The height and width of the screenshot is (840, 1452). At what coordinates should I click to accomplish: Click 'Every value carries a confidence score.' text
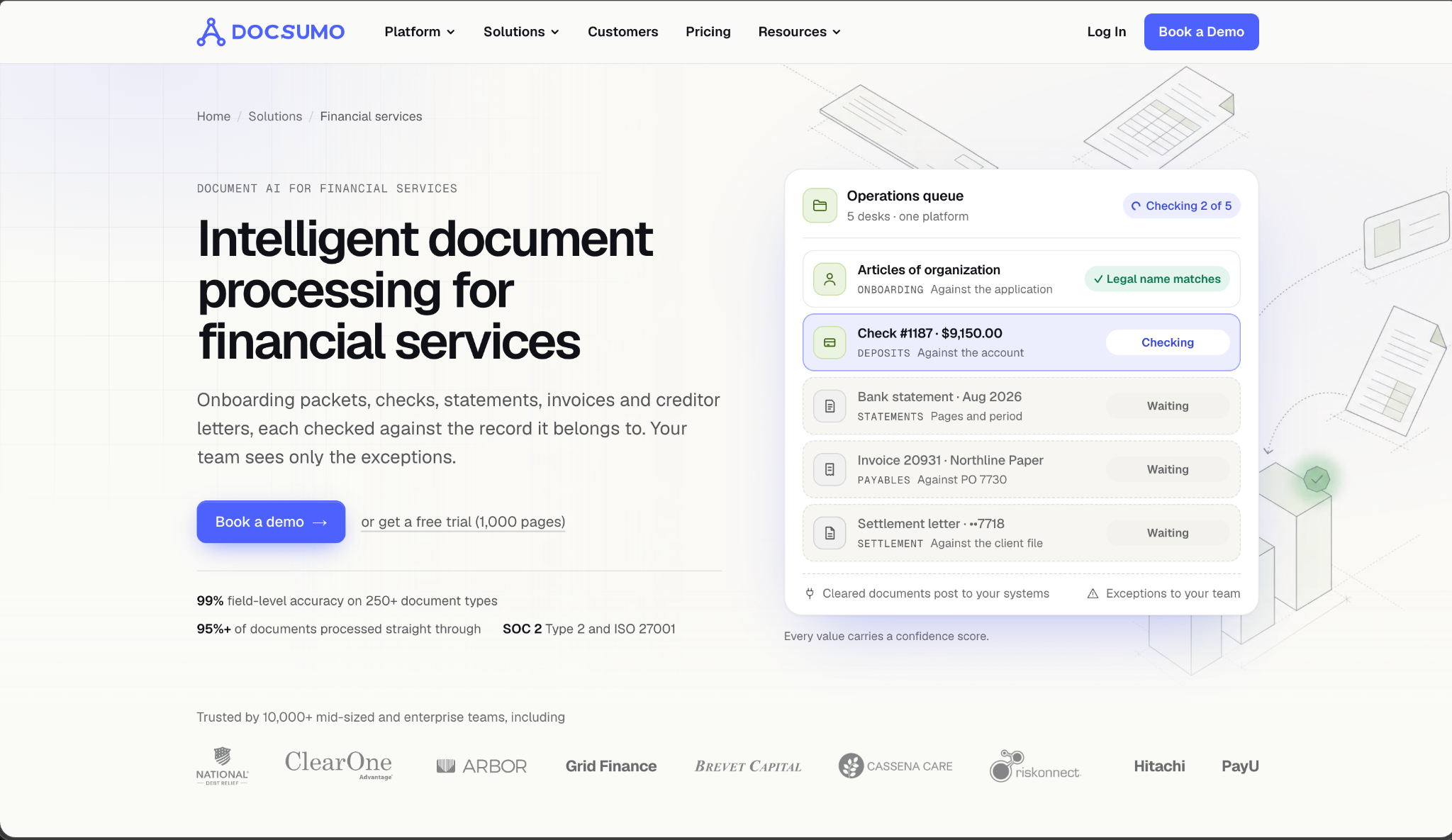tap(886, 636)
